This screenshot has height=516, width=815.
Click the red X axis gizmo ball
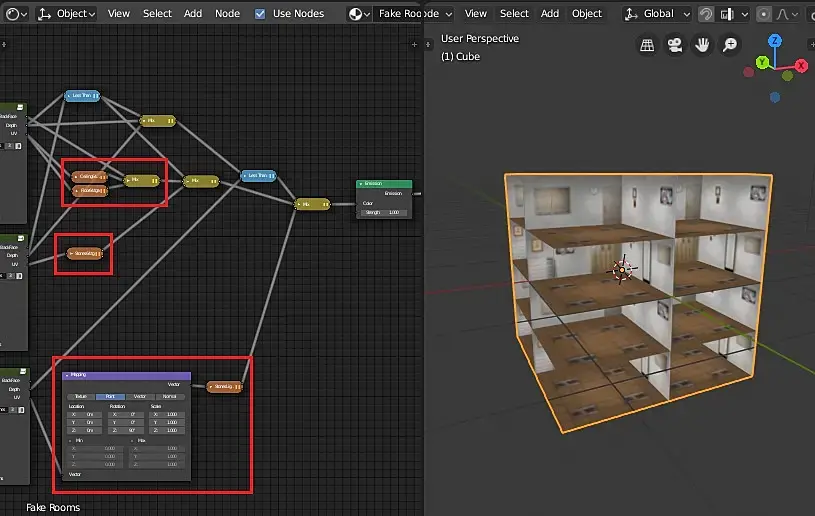(801, 63)
